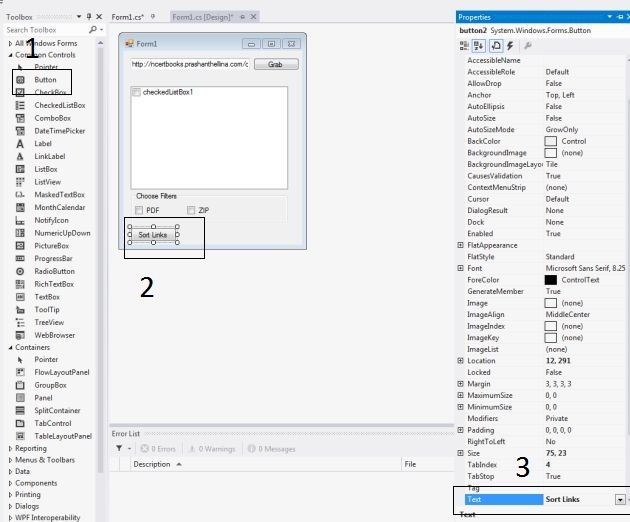630x522 pixels.
Task: Open the Text property dropdown arrow
Action: click(x=620, y=499)
